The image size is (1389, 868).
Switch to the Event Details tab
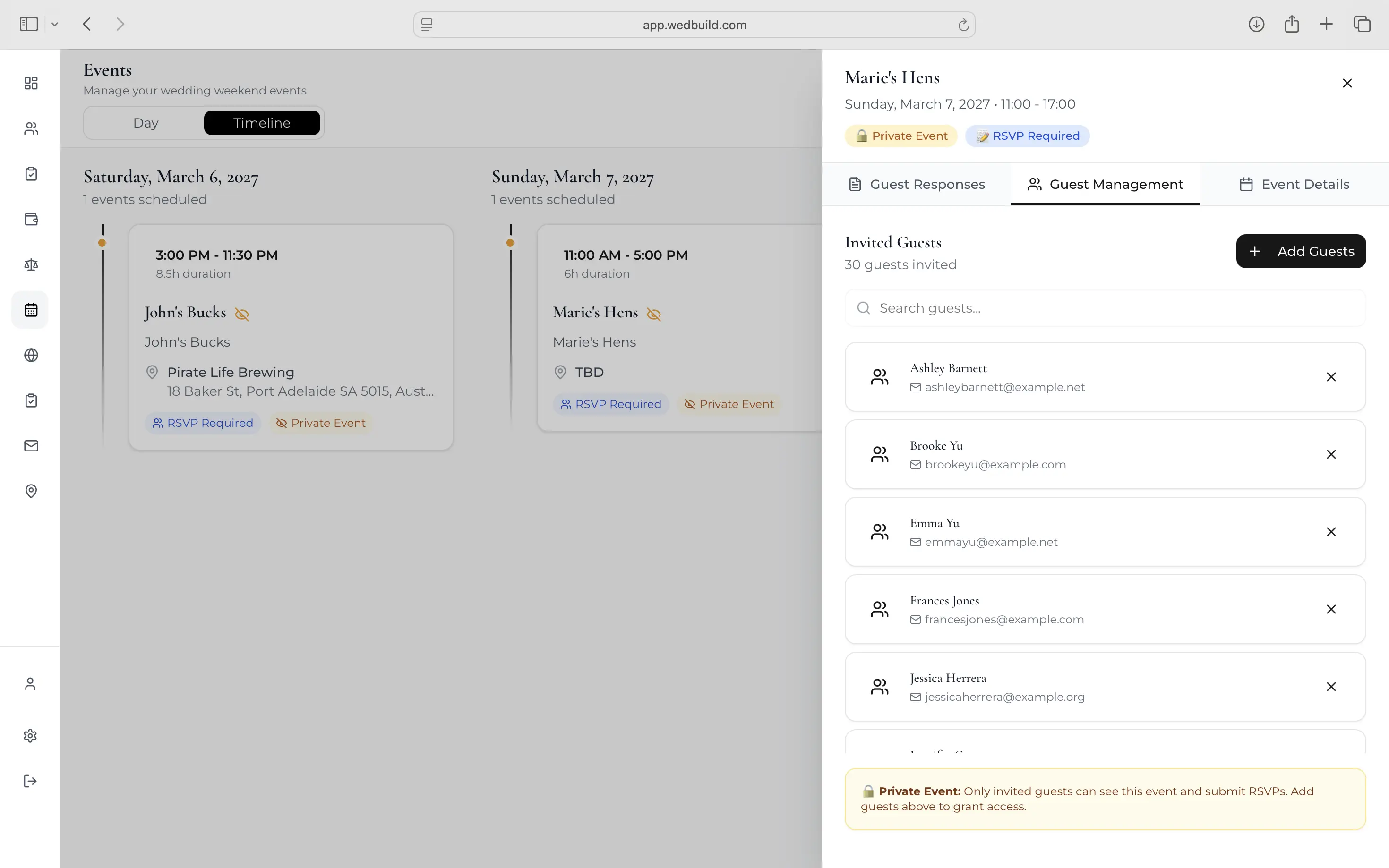(1294, 184)
